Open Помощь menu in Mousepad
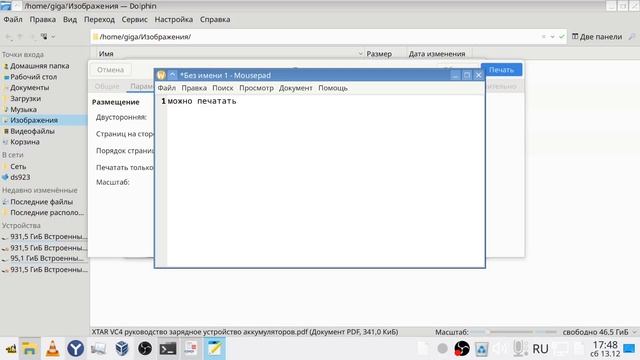This screenshot has width=640, height=360. coord(333,88)
